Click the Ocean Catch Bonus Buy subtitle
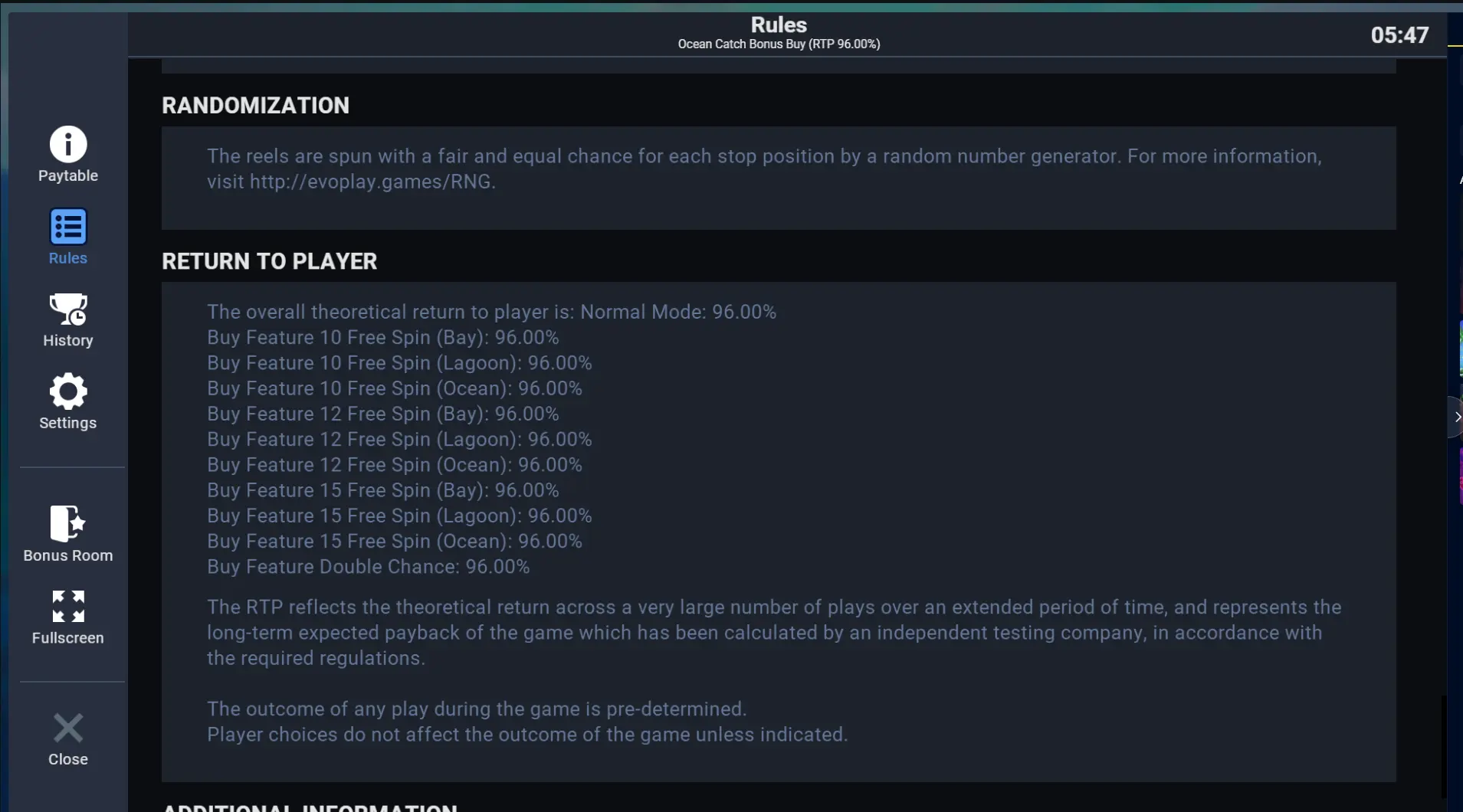Image resolution: width=1463 pixels, height=812 pixels. 779,44
